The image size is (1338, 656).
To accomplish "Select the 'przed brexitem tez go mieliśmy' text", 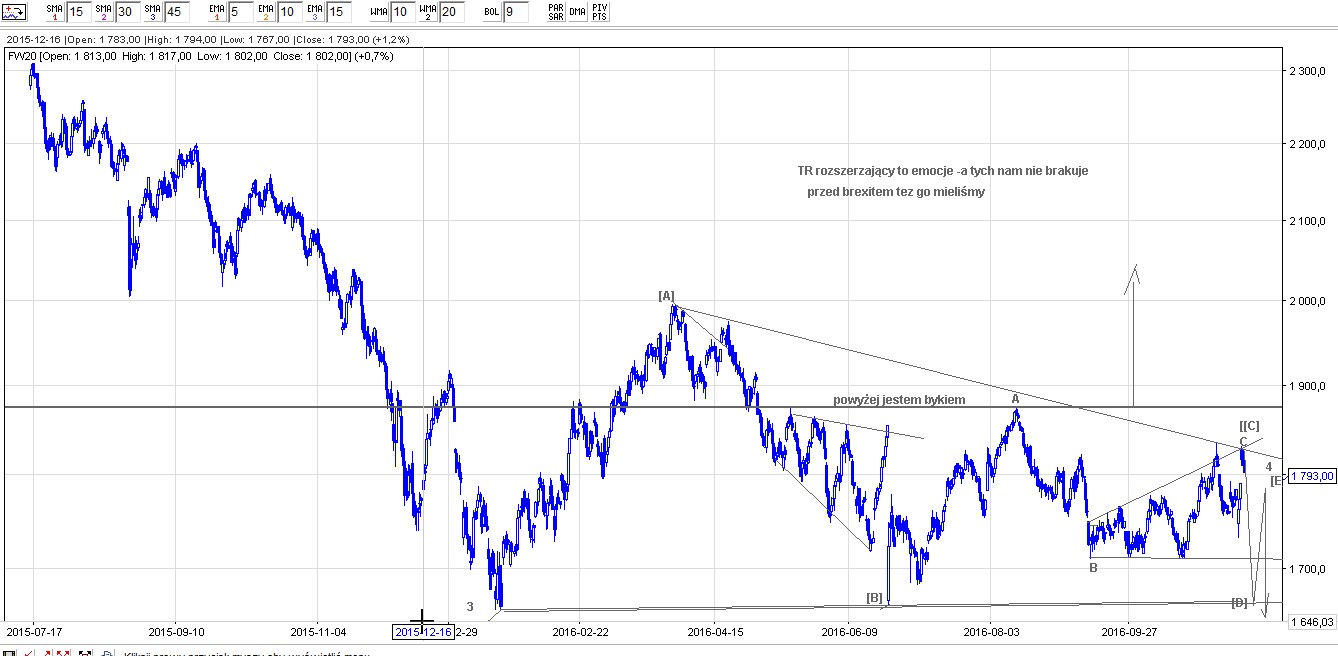I will 896,191.
